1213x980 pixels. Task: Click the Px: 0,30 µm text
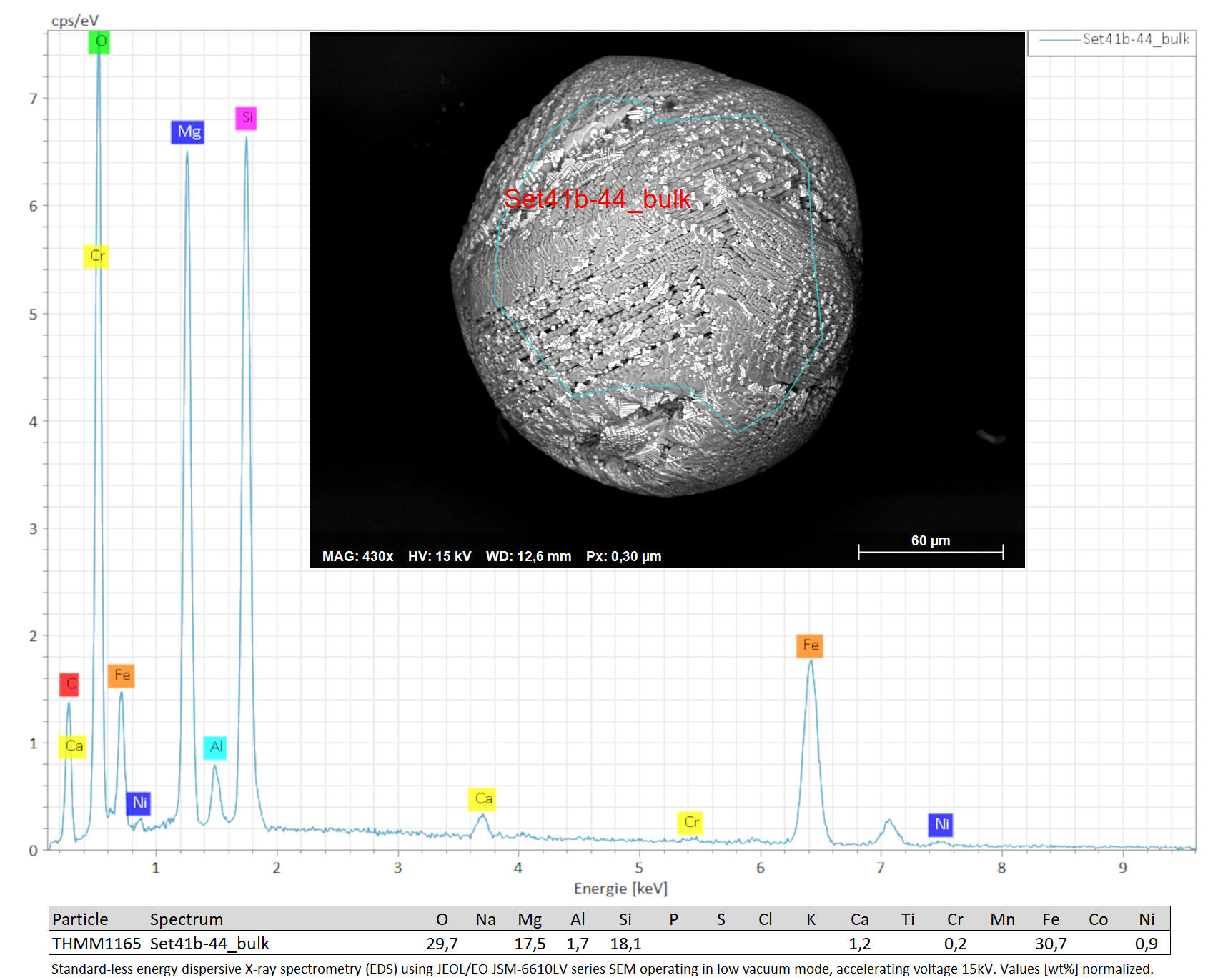(x=624, y=556)
